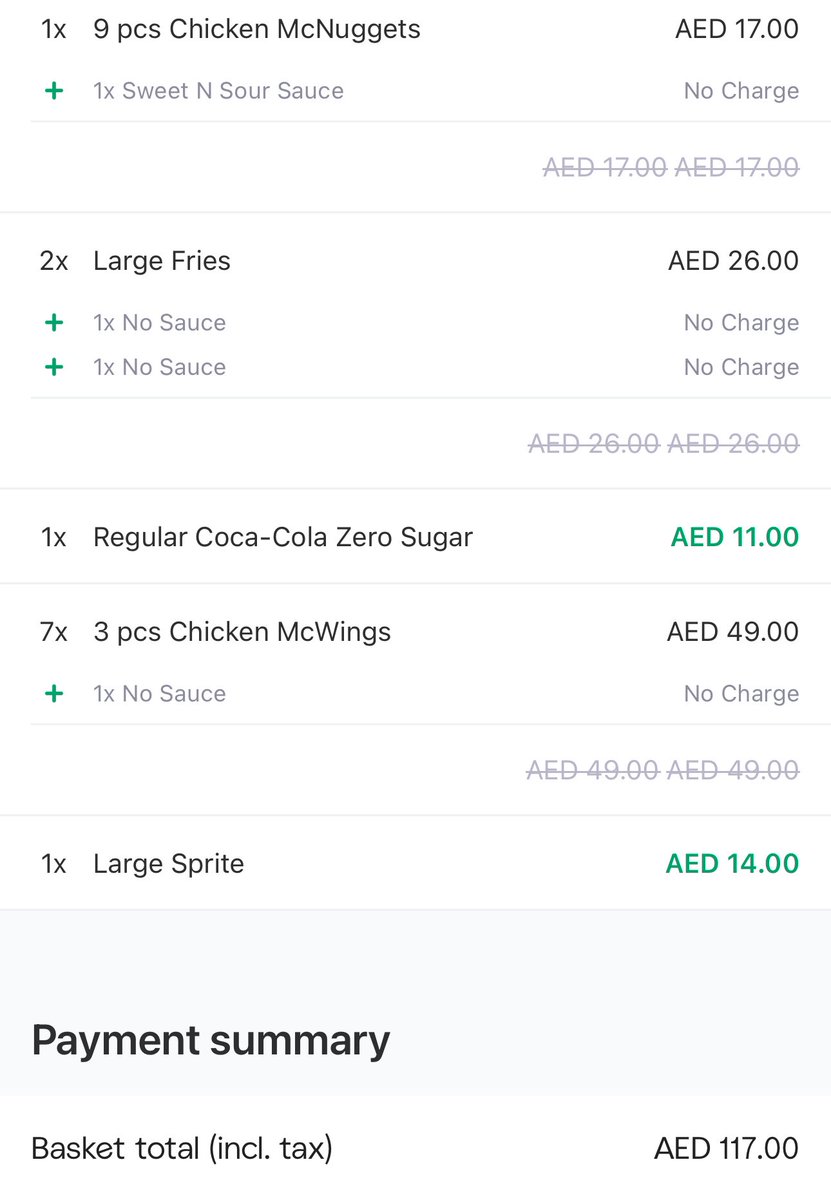Tap the Basket total (incl. tax) row
This screenshot has height=1200, width=831.
(x=415, y=1148)
